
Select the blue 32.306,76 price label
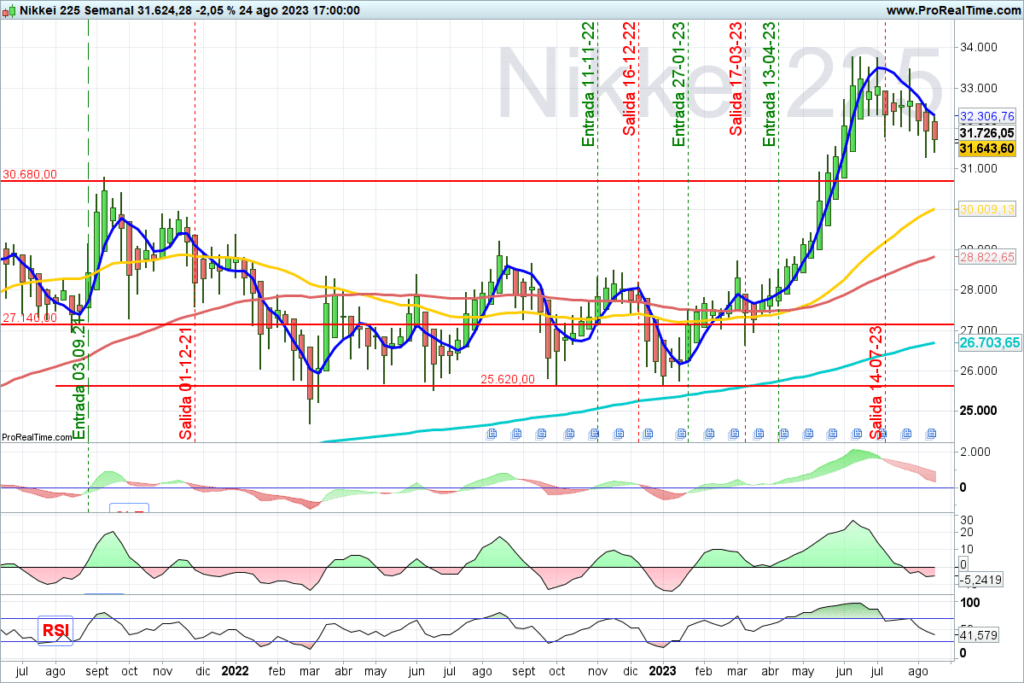click(x=987, y=116)
